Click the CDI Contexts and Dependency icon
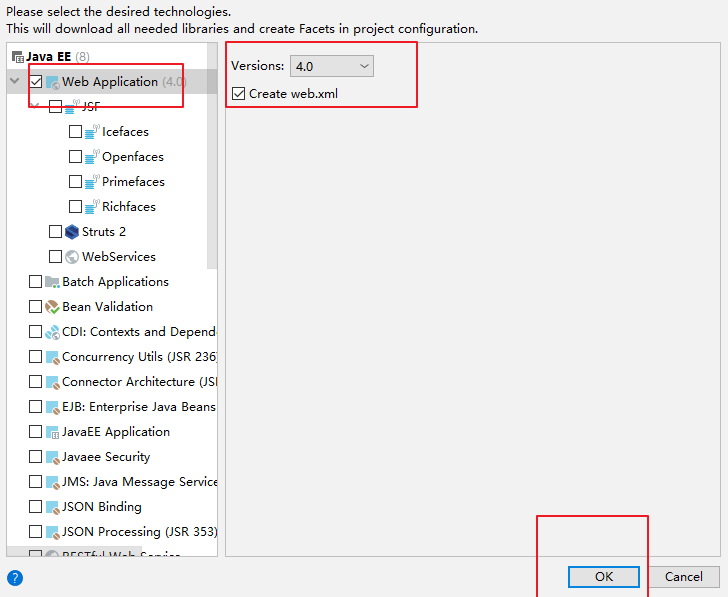 point(52,332)
